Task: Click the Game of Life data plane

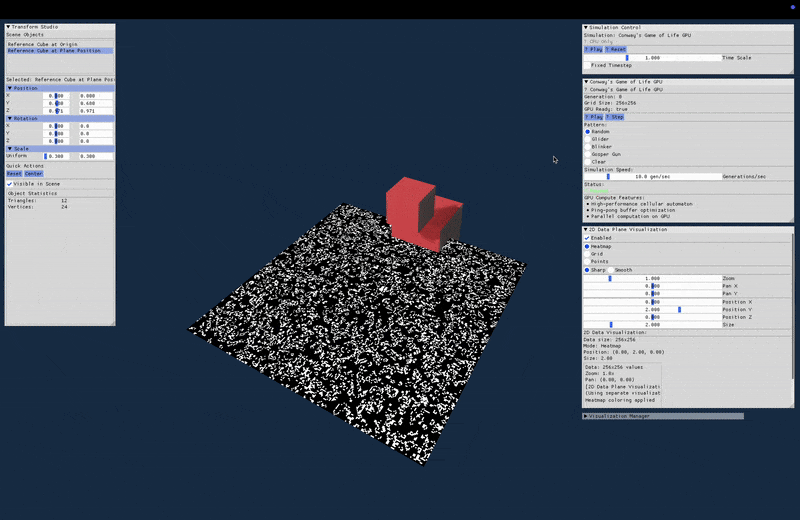Action: click(357, 334)
